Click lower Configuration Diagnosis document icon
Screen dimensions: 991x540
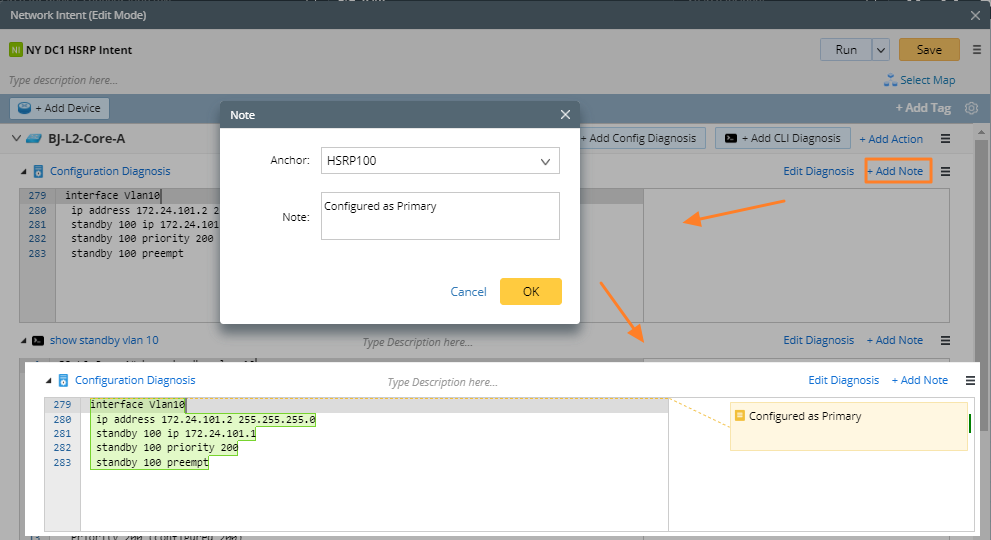click(x=63, y=380)
